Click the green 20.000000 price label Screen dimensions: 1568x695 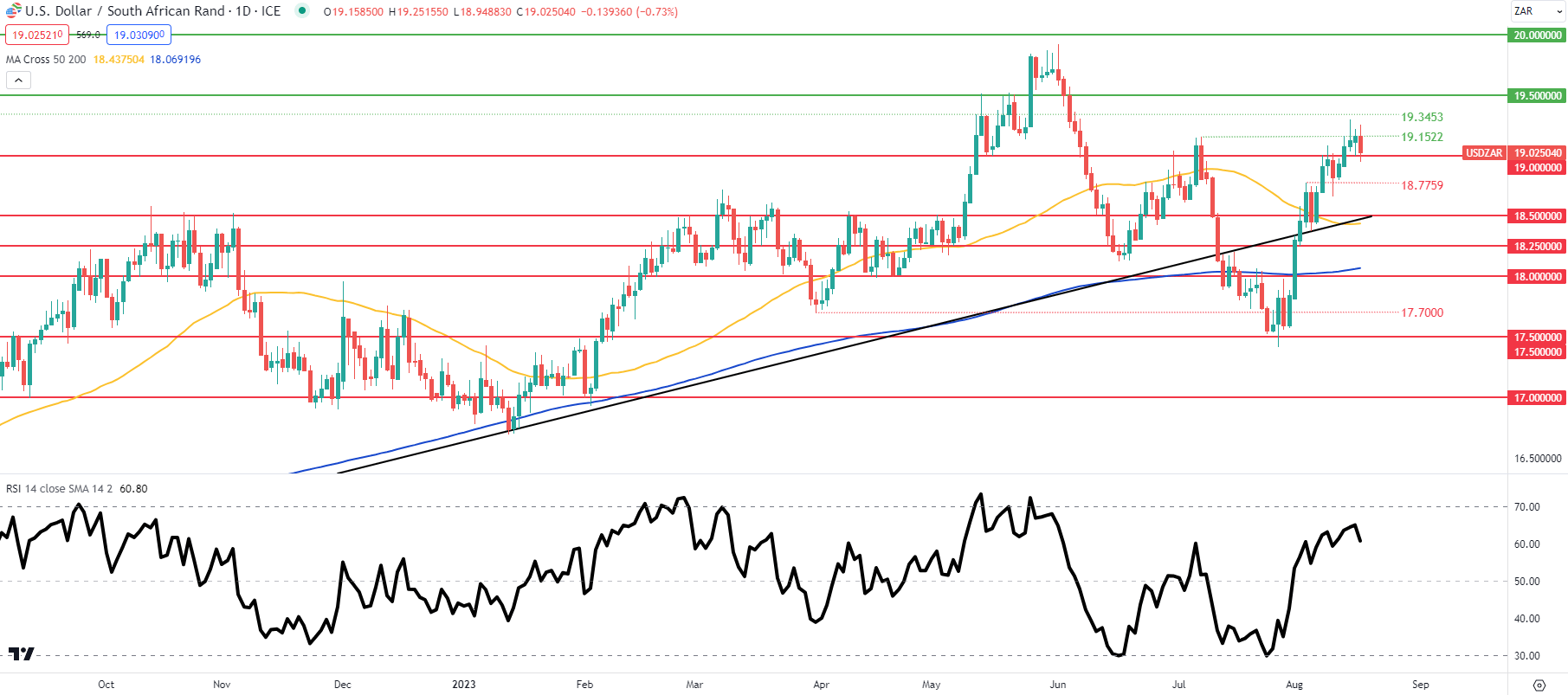pyautogui.click(x=1537, y=35)
